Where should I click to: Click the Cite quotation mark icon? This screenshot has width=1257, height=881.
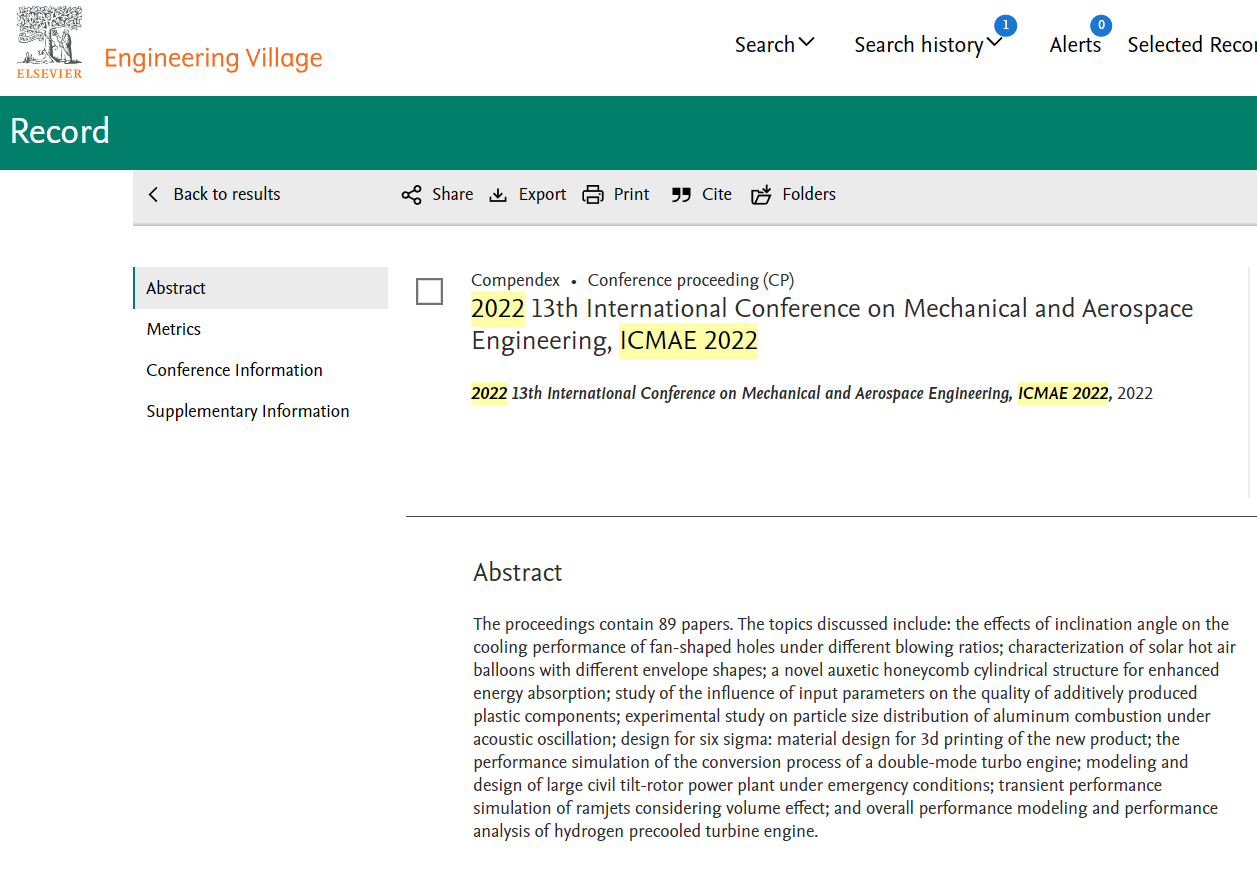[681, 195]
